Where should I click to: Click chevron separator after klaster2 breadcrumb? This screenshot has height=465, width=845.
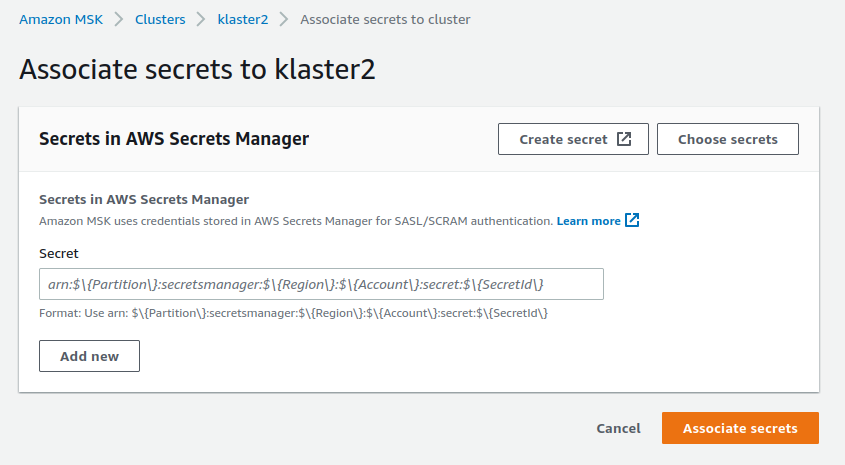click(284, 19)
